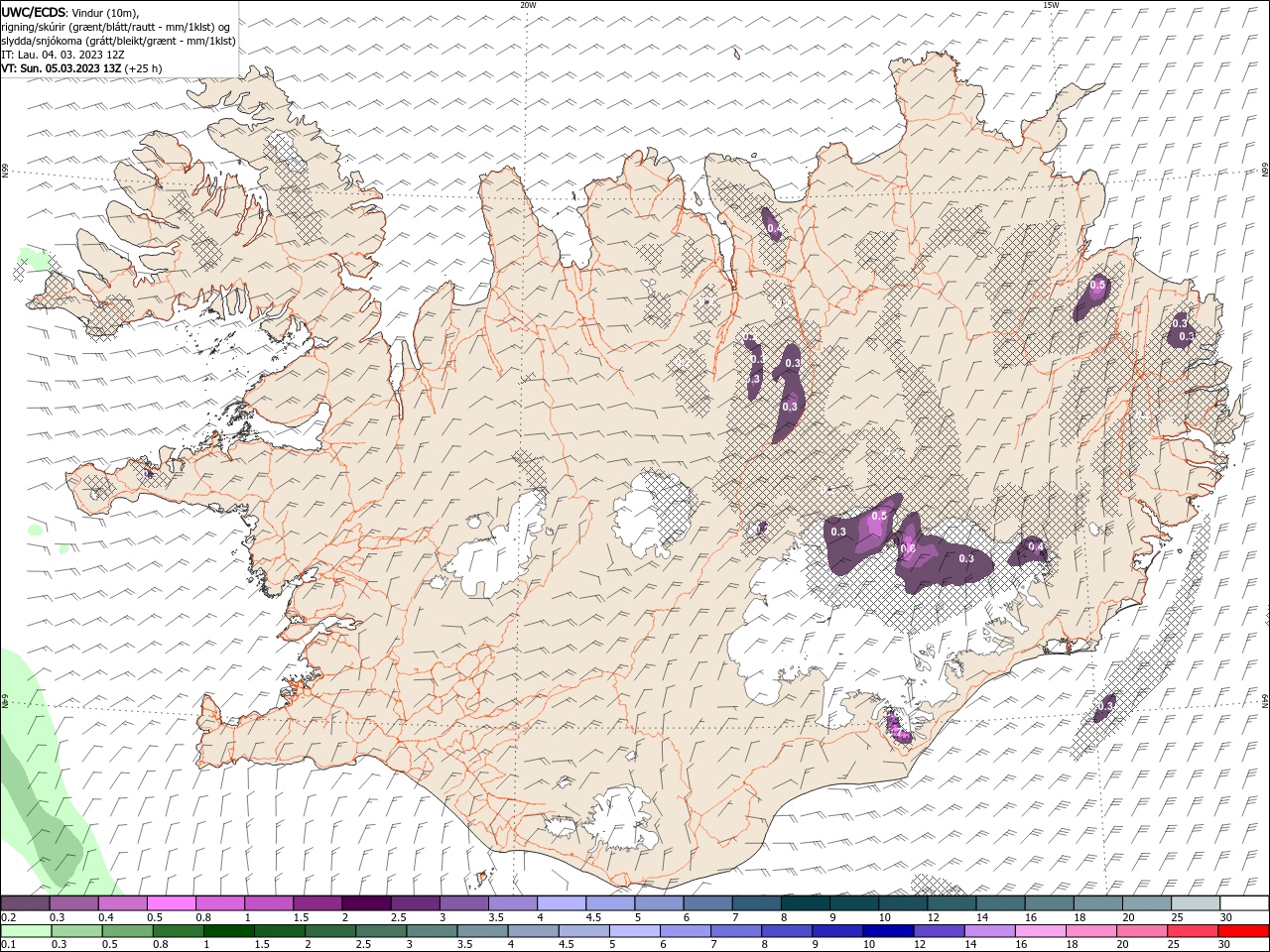1270x952 pixels.
Task: Click the '15W' longitude label on the top edge
Action: tap(1051, 5)
